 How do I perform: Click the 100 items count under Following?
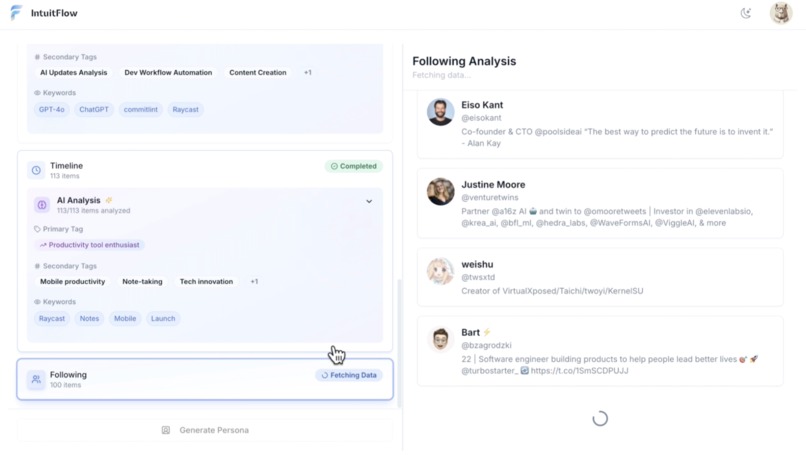pos(65,385)
